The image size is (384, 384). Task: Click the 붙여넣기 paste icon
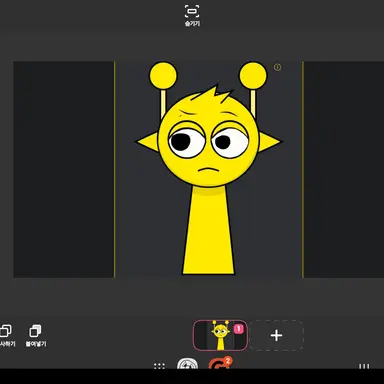tap(36, 335)
